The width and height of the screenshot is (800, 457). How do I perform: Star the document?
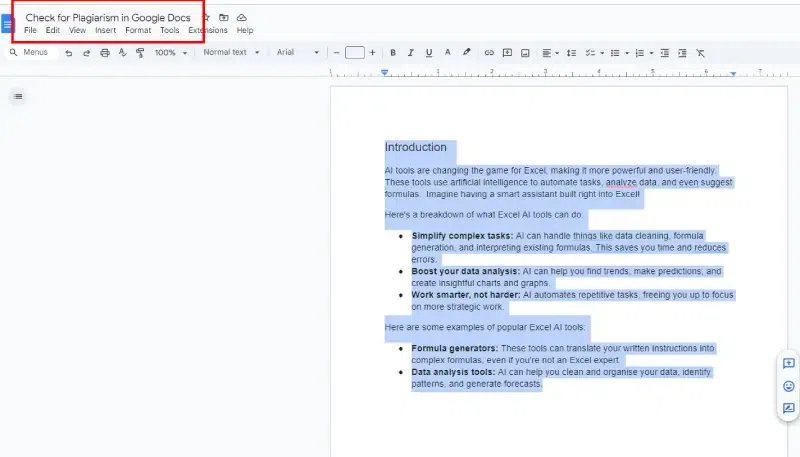pos(207,17)
